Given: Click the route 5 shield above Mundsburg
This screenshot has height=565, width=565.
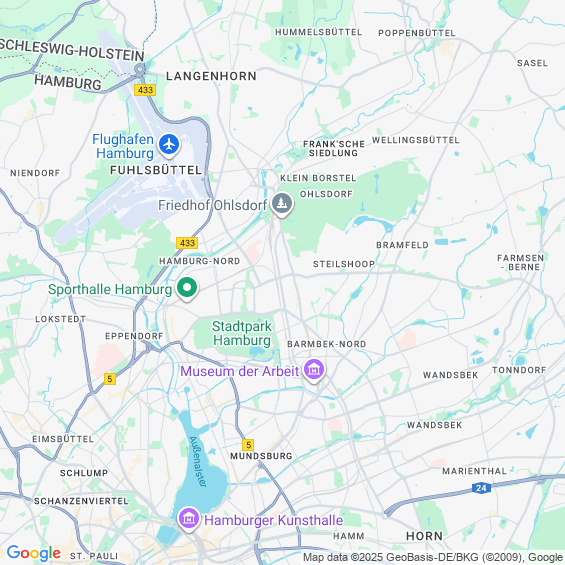Looking at the screenshot, I should (248, 445).
